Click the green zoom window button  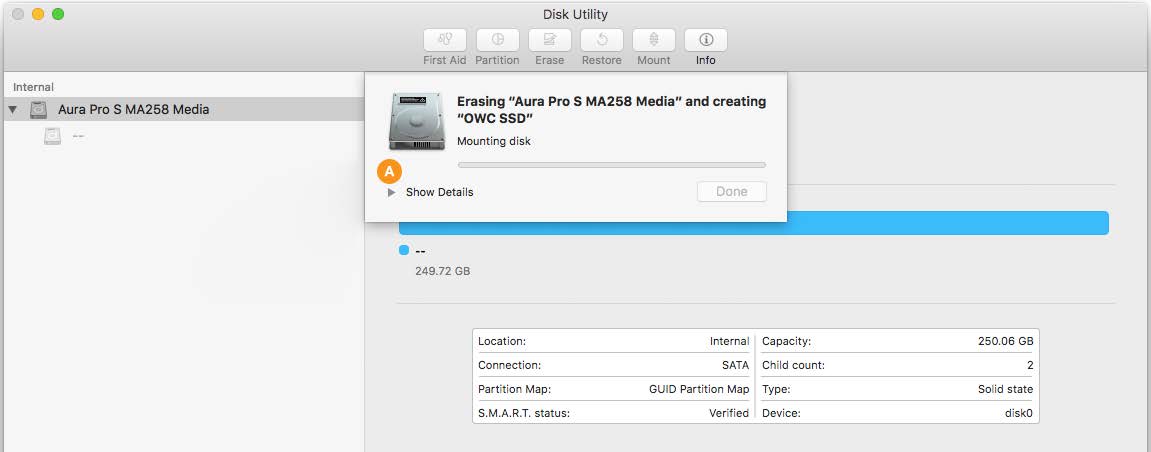(x=58, y=14)
